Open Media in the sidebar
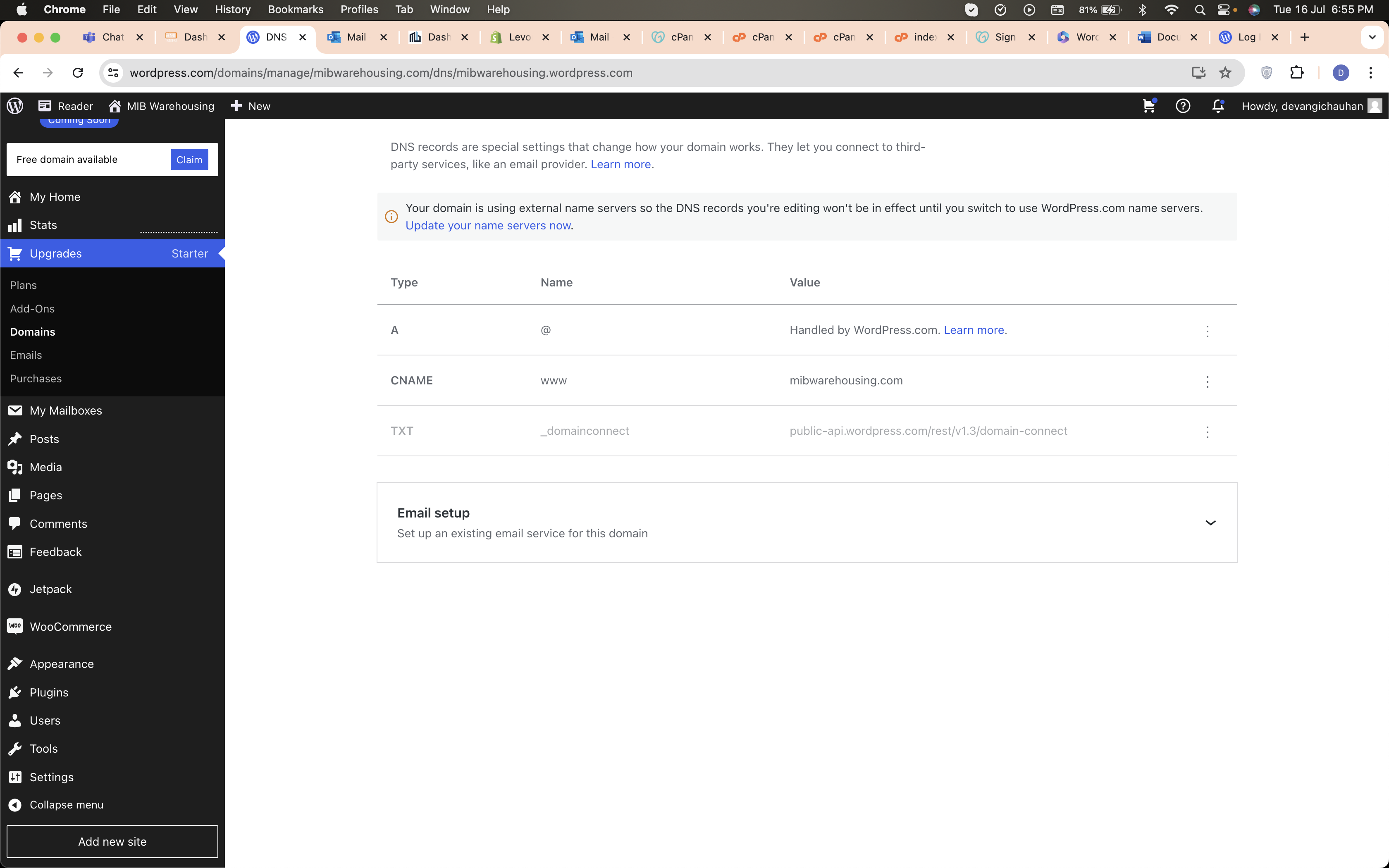The image size is (1389, 868). pyautogui.click(x=112, y=467)
